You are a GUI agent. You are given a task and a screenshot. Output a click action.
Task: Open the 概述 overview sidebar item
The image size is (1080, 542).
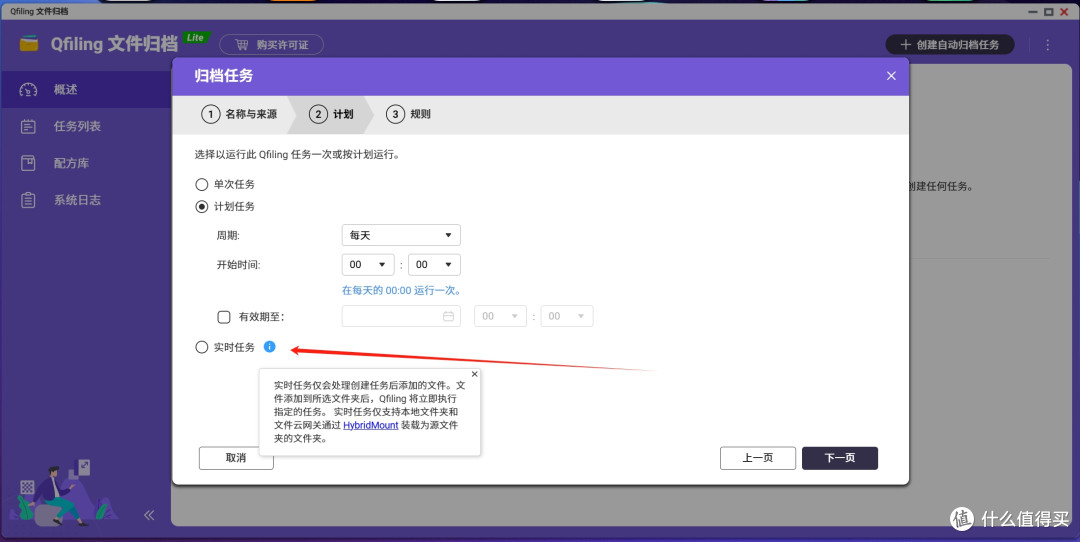click(x=85, y=90)
